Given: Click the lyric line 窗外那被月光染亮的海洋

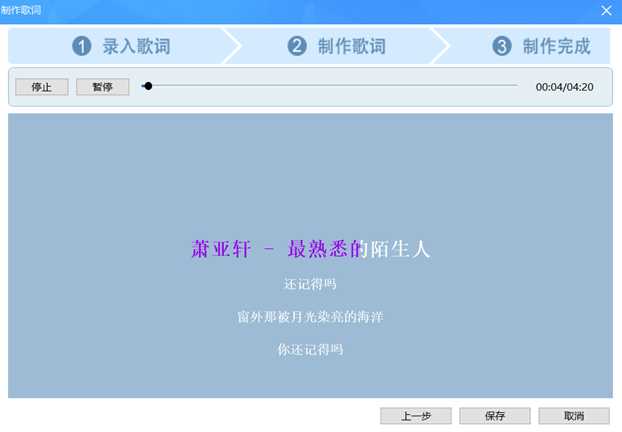Looking at the screenshot, I should pyautogui.click(x=310, y=317).
